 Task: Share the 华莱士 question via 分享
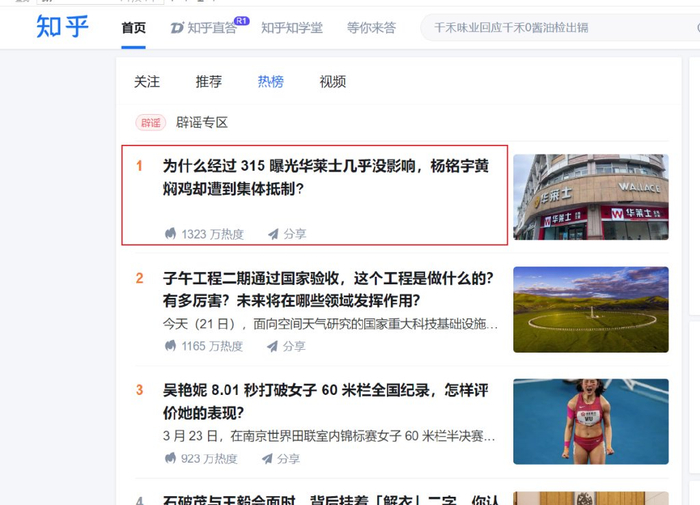click(x=295, y=234)
